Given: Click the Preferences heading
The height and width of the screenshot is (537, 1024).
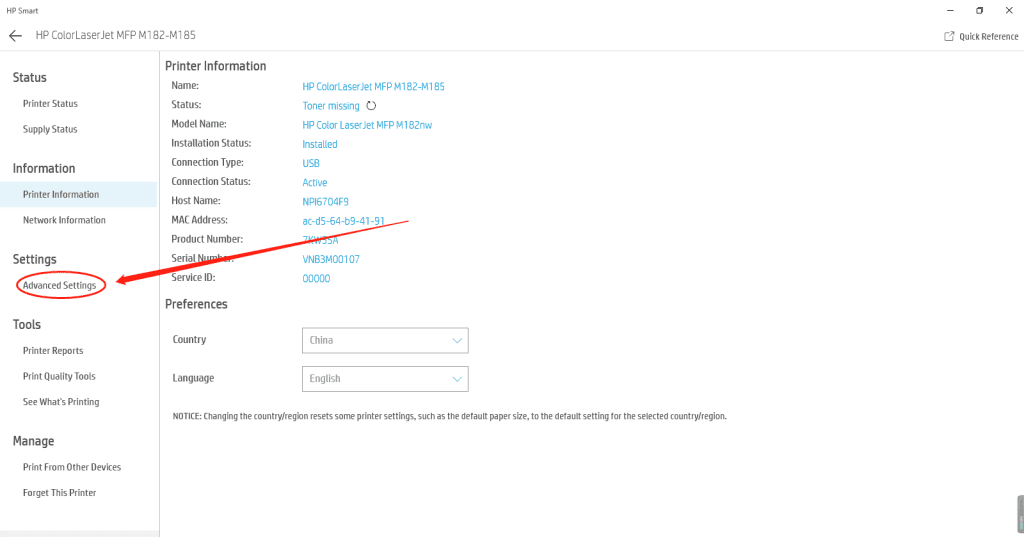Looking at the screenshot, I should [x=196, y=304].
